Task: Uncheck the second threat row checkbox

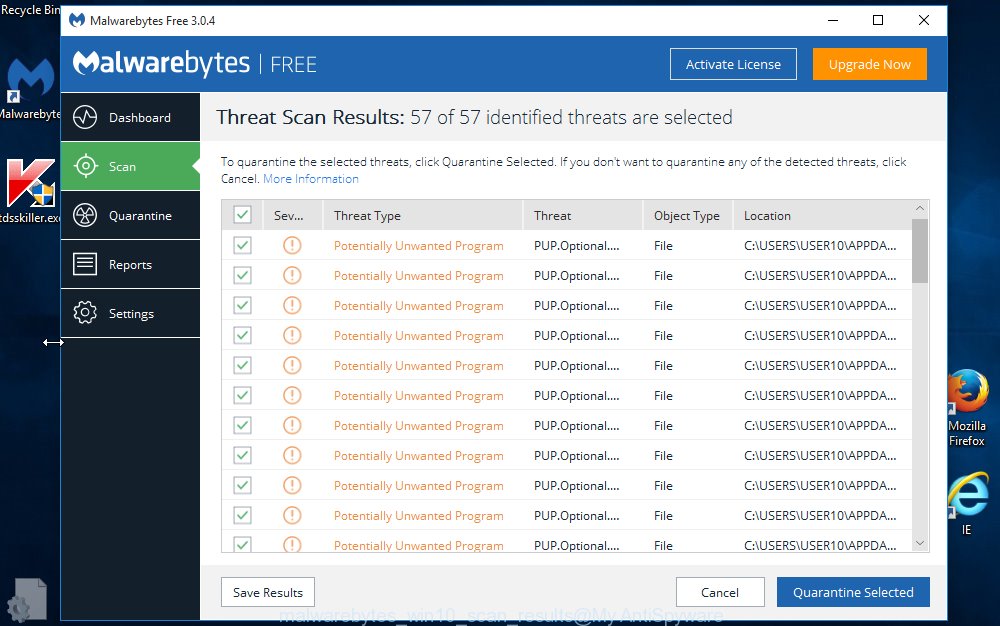Action: point(242,276)
